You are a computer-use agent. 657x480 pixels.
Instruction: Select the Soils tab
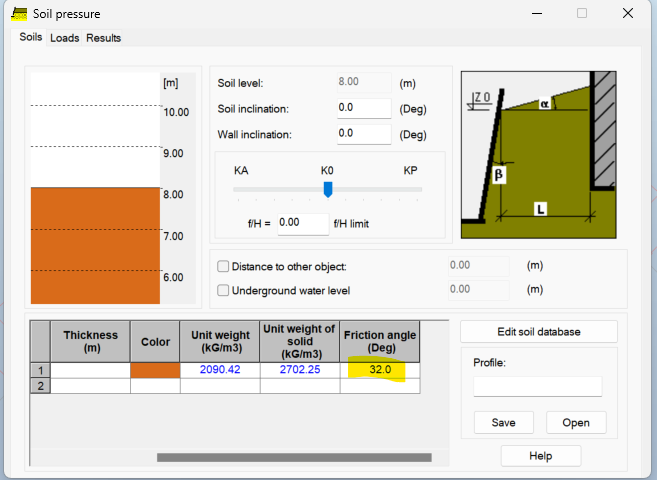point(31,37)
